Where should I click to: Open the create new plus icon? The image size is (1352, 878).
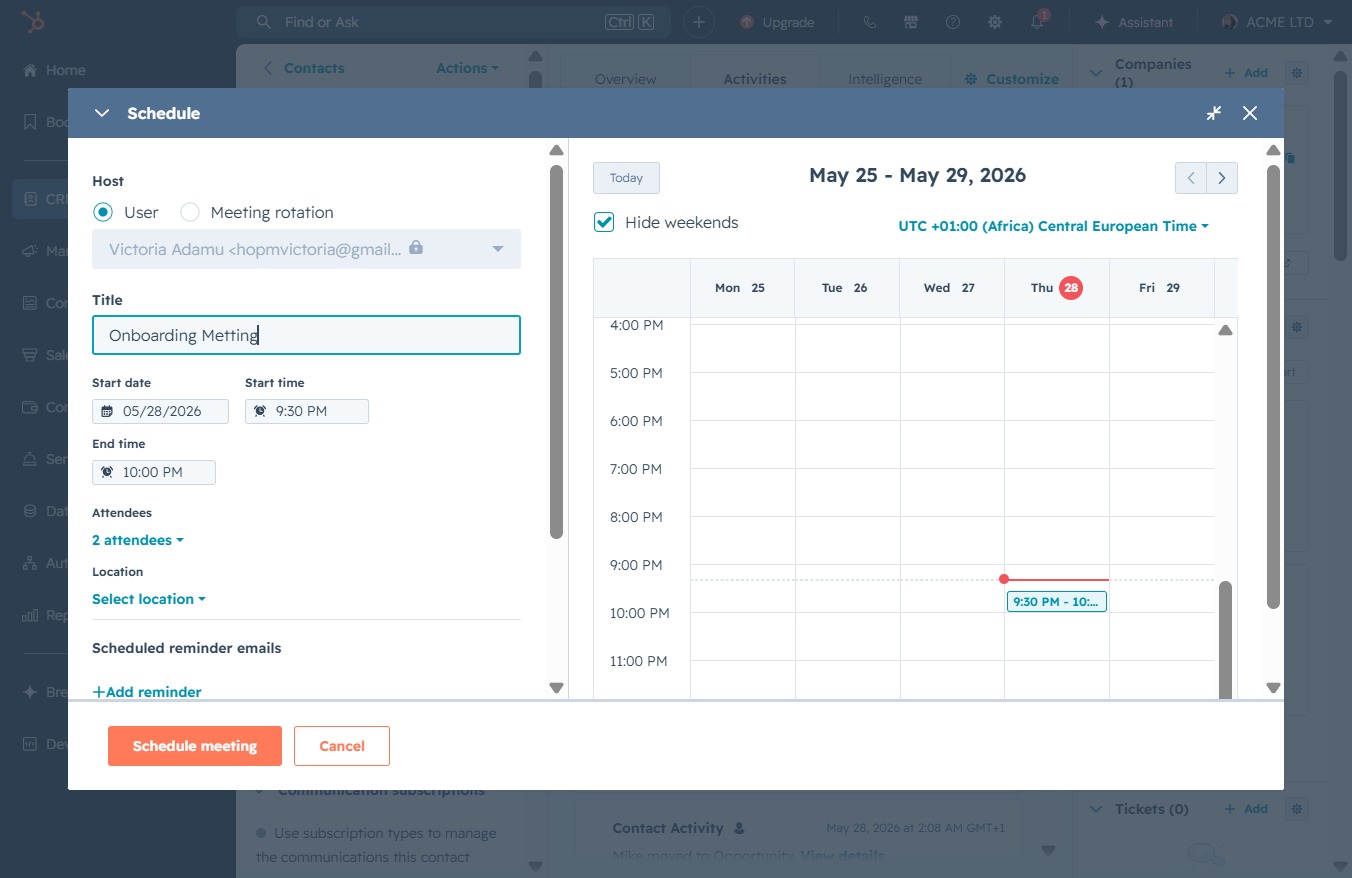click(699, 22)
